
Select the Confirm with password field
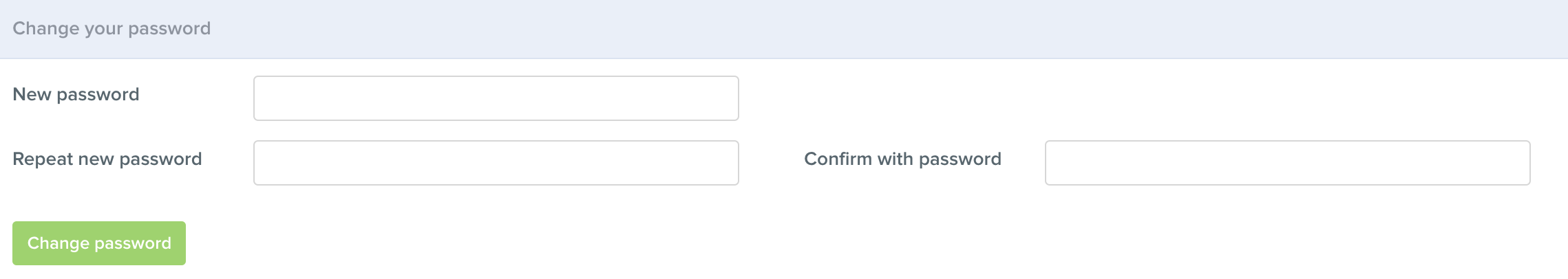(x=1288, y=163)
